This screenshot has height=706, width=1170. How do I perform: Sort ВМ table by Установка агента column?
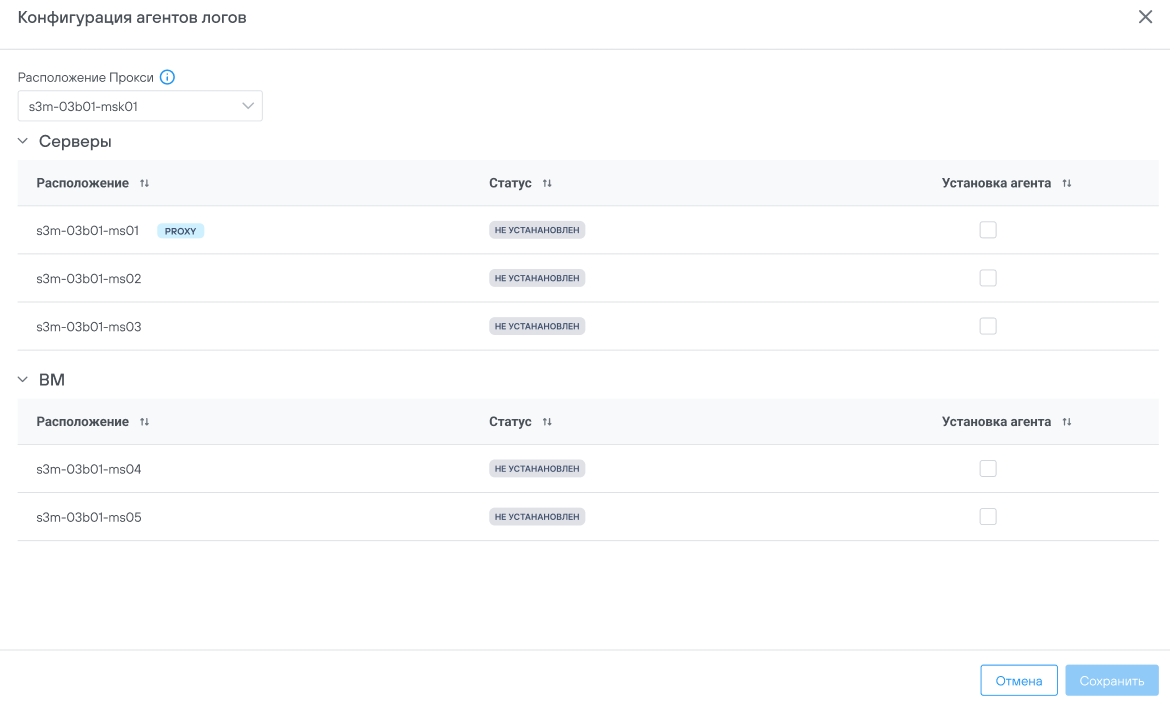[1067, 422]
